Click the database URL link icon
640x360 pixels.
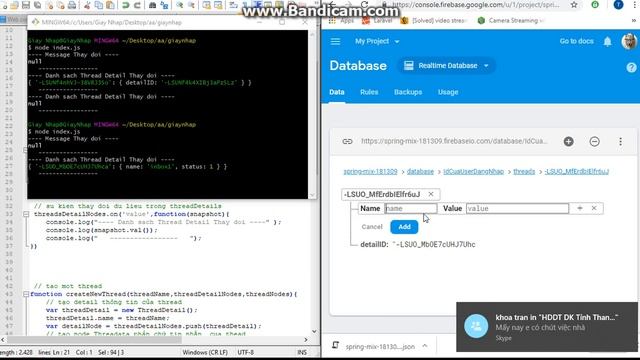[x=347, y=141]
